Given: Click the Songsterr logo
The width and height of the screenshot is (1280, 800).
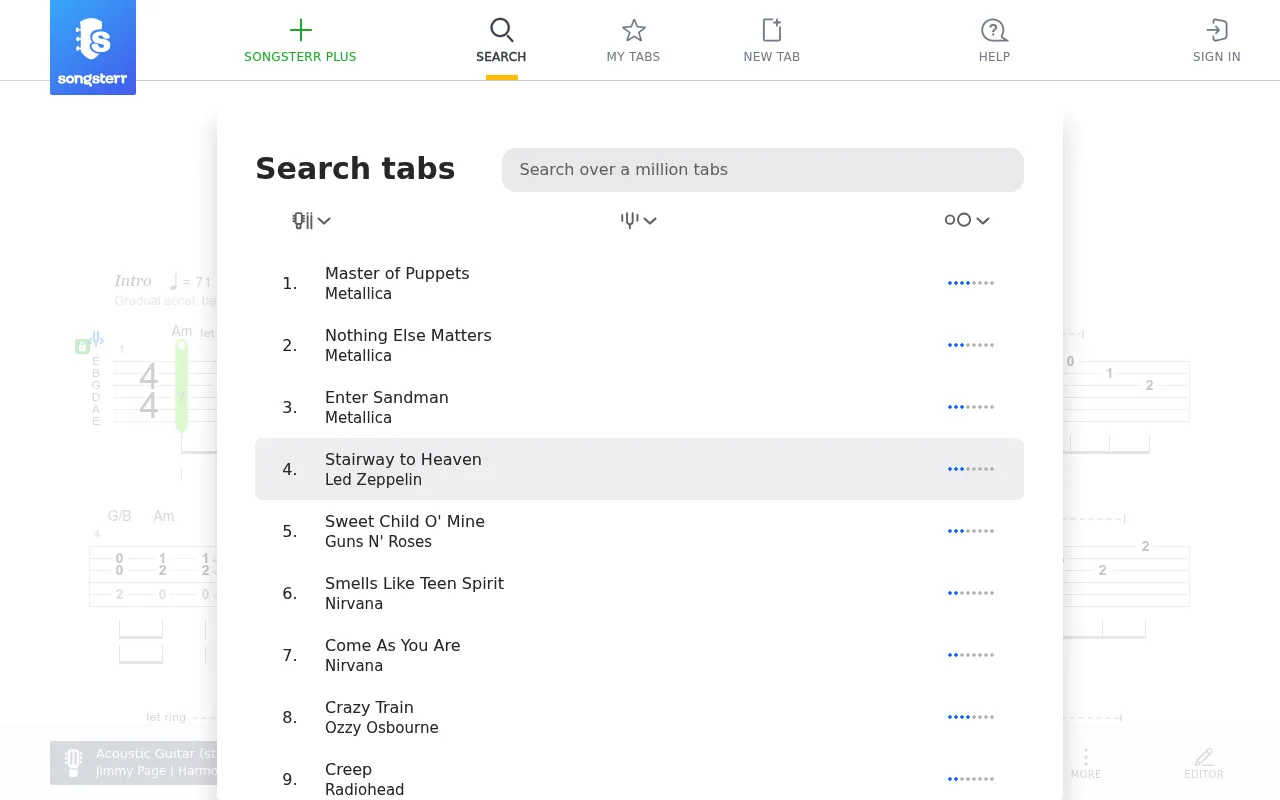Looking at the screenshot, I should tap(93, 47).
